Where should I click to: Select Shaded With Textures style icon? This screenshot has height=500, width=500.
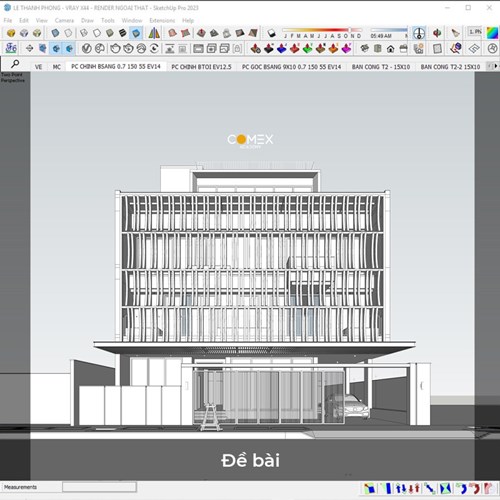123,33
